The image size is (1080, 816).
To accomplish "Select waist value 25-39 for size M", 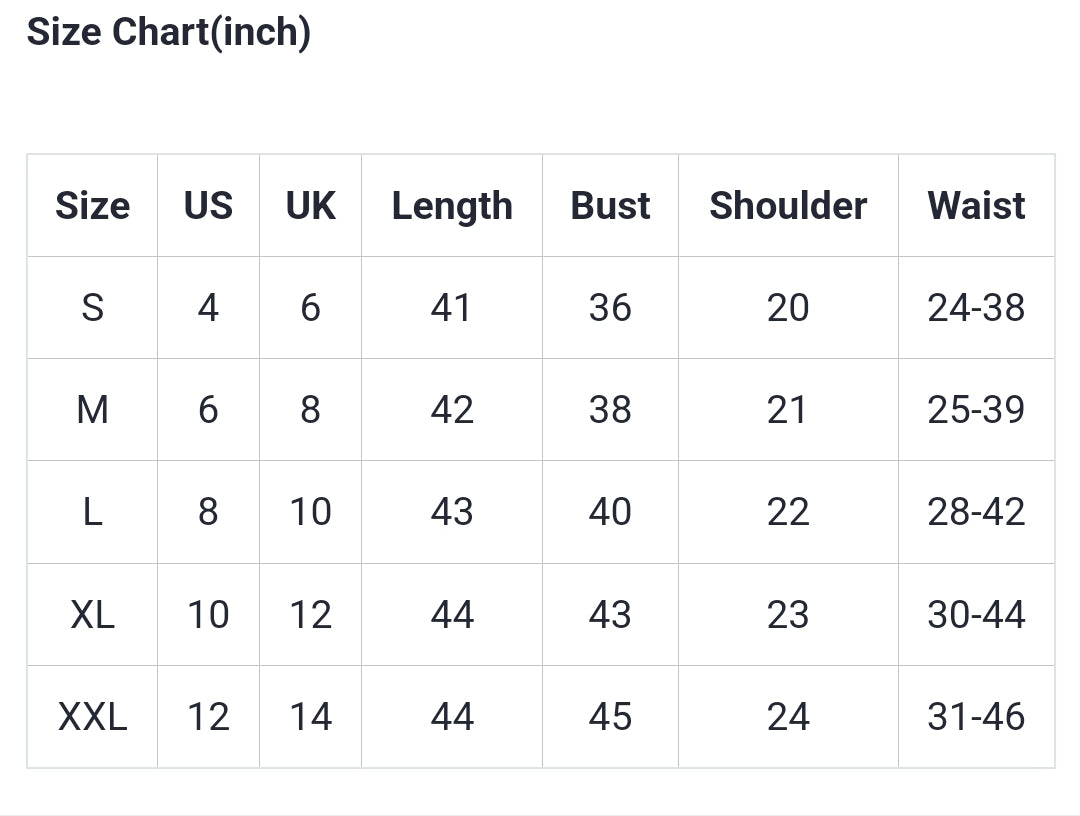I will click(976, 410).
